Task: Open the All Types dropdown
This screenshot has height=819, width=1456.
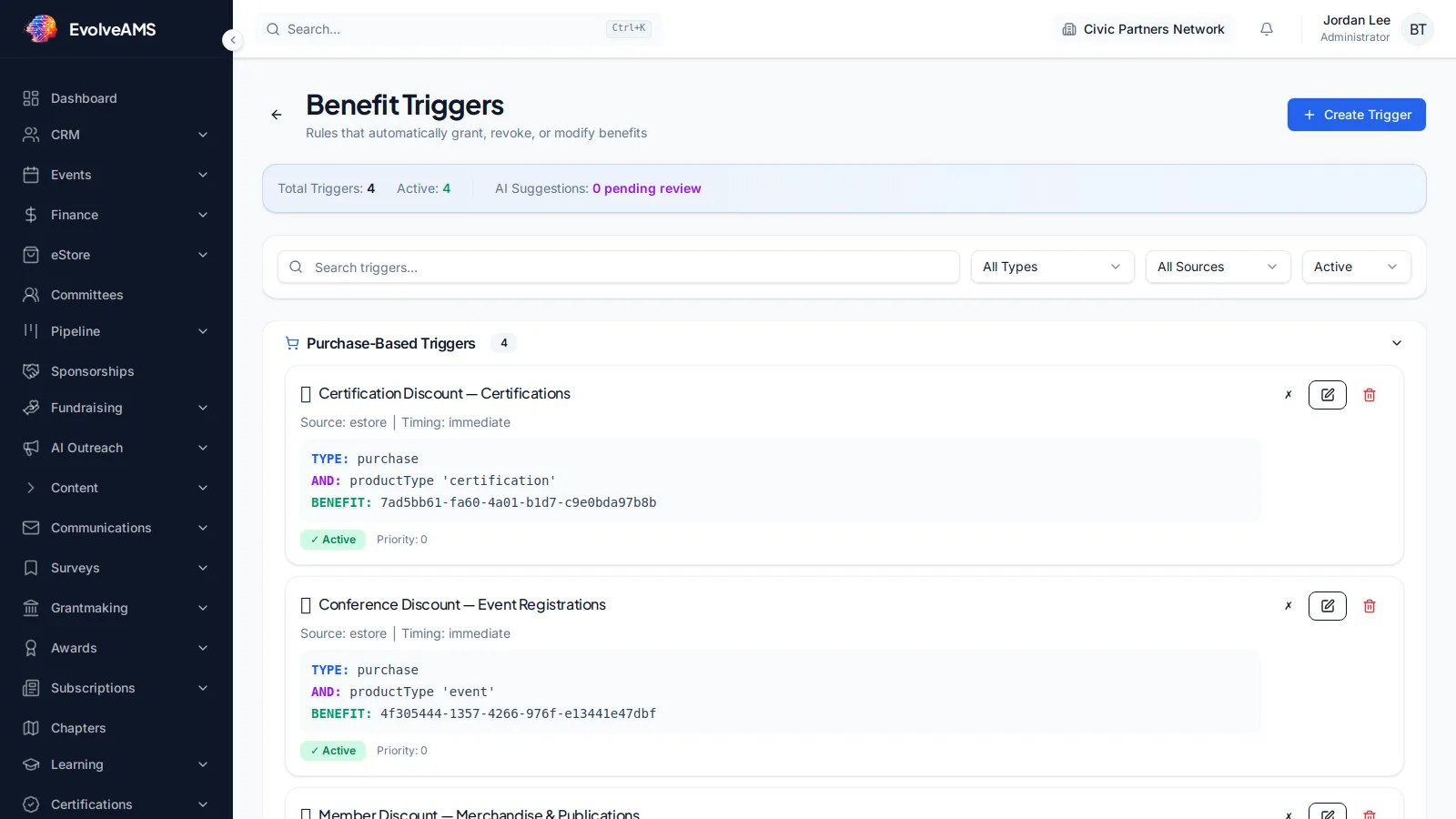Action: [x=1053, y=267]
